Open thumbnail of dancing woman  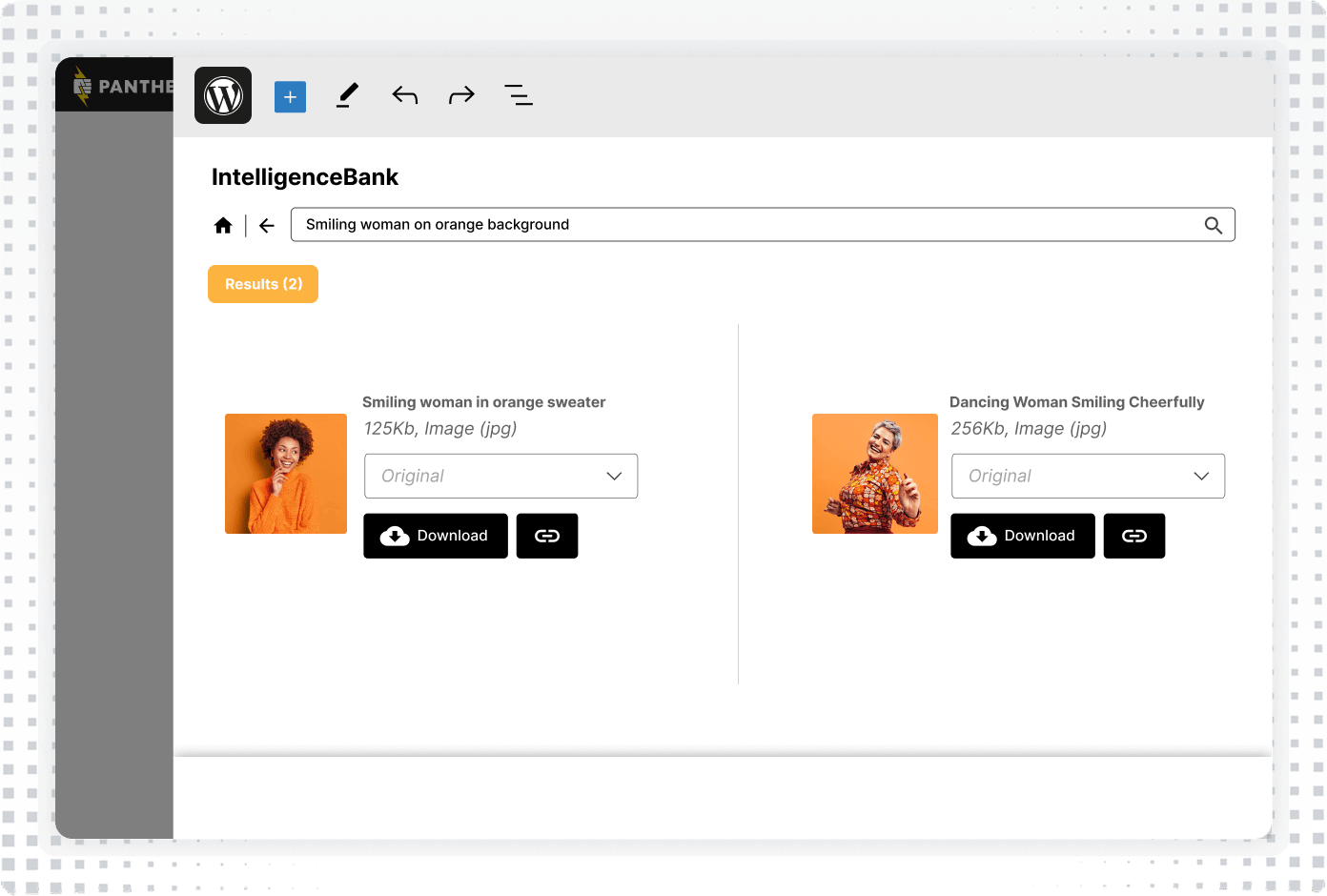tap(875, 474)
